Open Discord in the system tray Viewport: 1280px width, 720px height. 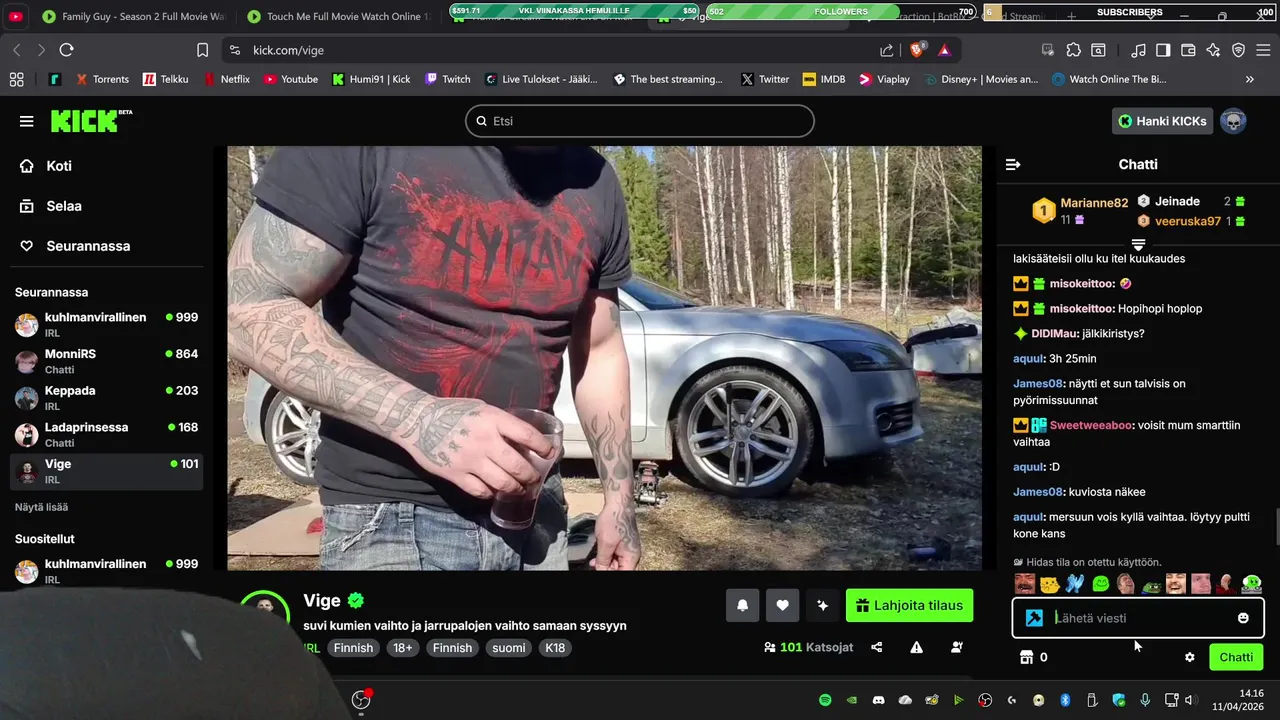point(878,700)
